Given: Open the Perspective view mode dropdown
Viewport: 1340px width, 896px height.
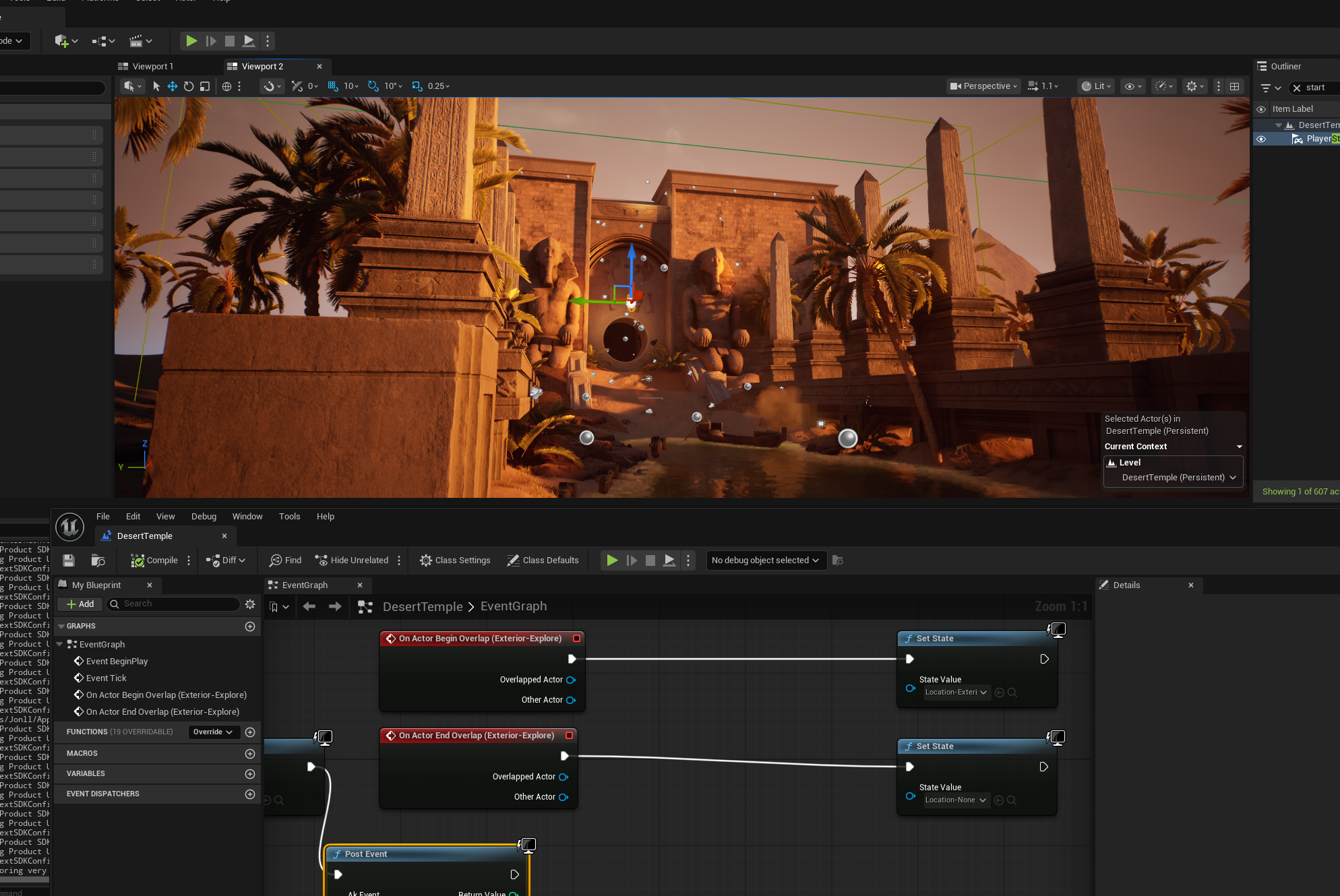Looking at the screenshot, I should 983,86.
